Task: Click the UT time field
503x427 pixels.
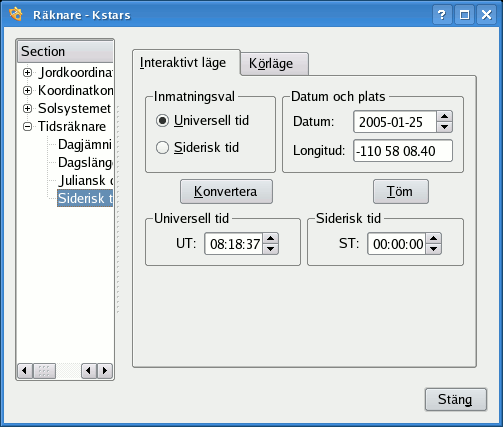Action: click(234, 244)
